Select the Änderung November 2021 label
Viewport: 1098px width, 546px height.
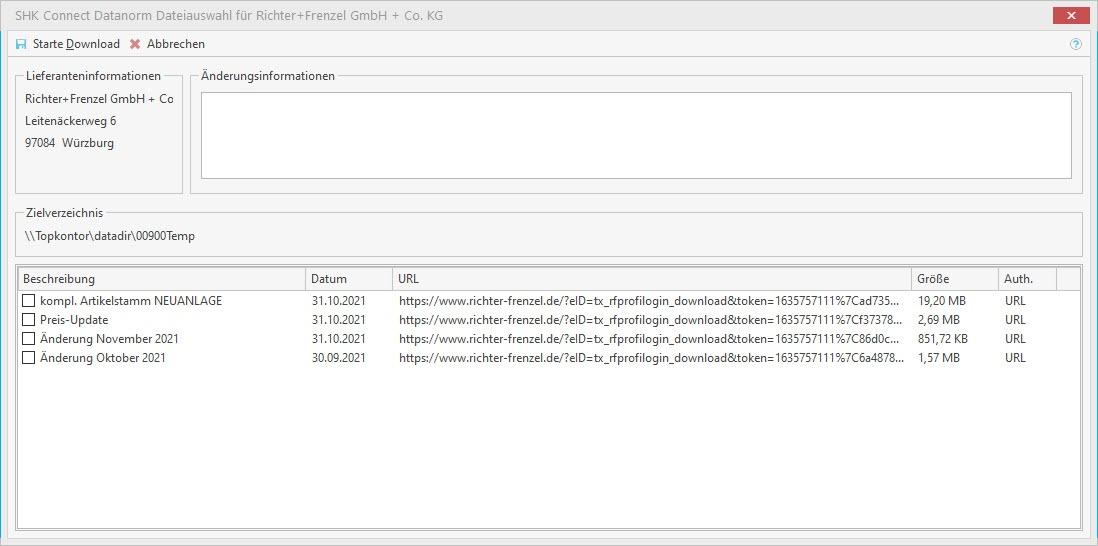point(109,339)
